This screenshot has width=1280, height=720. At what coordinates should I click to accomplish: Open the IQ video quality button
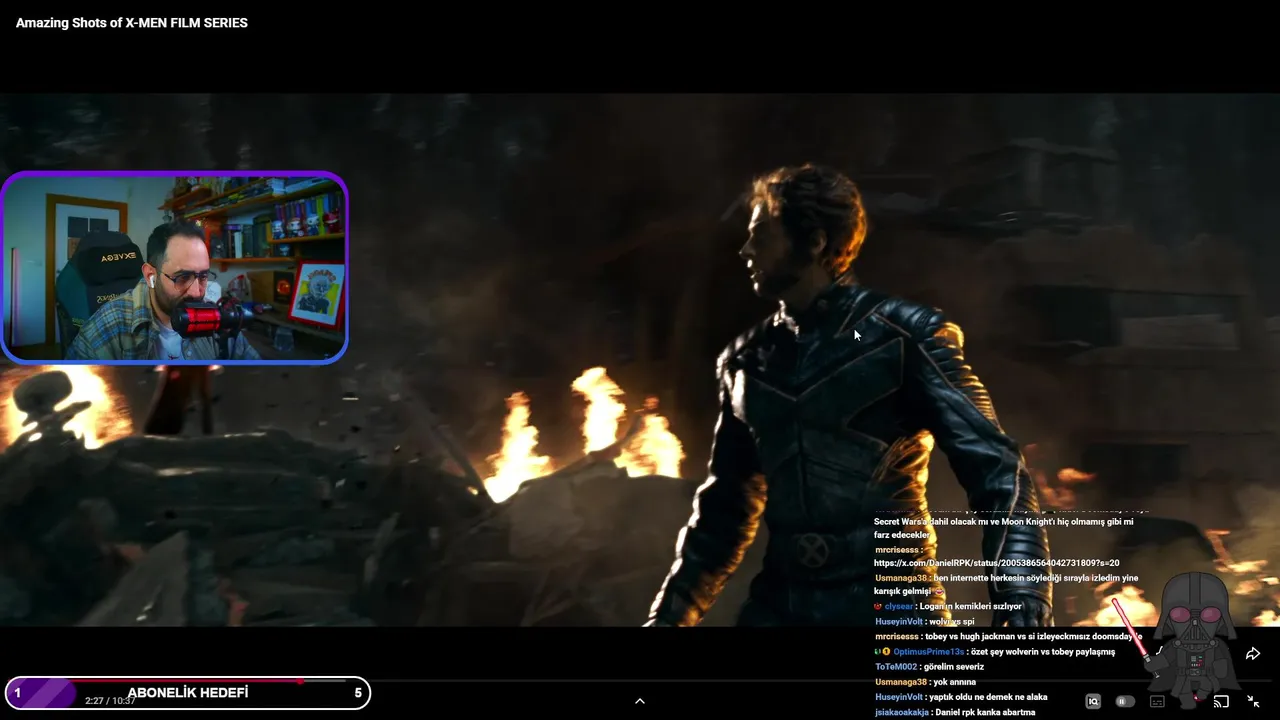pyautogui.click(x=1093, y=702)
